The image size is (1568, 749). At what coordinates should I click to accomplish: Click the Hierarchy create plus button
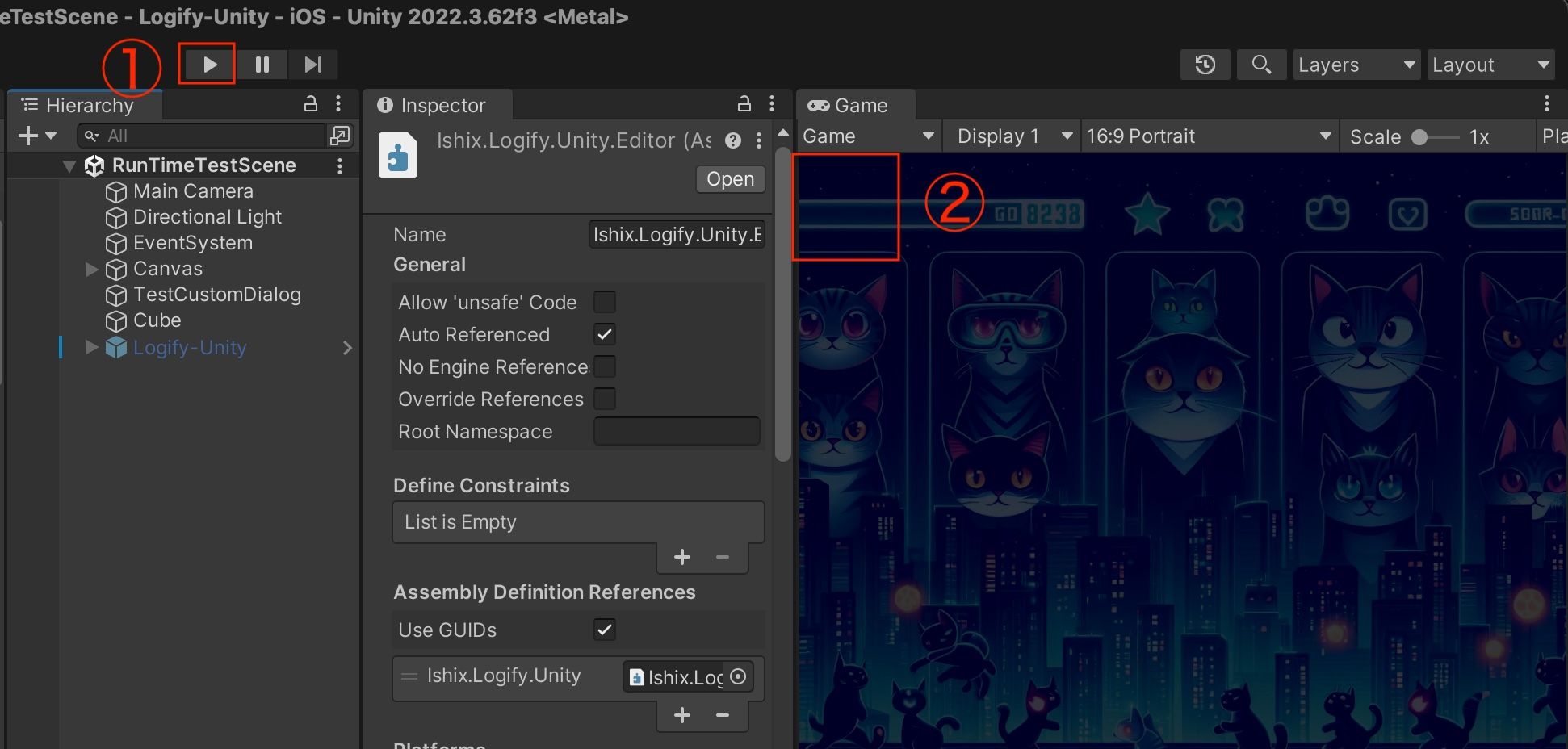(28, 136)
